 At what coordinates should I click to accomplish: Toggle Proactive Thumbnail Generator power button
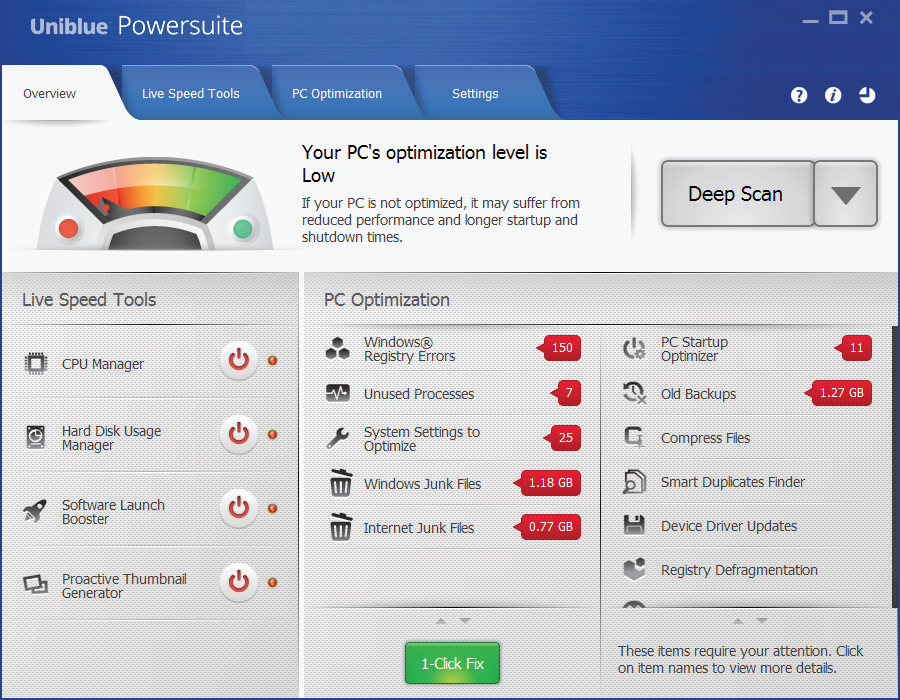[x=238, y=582]
